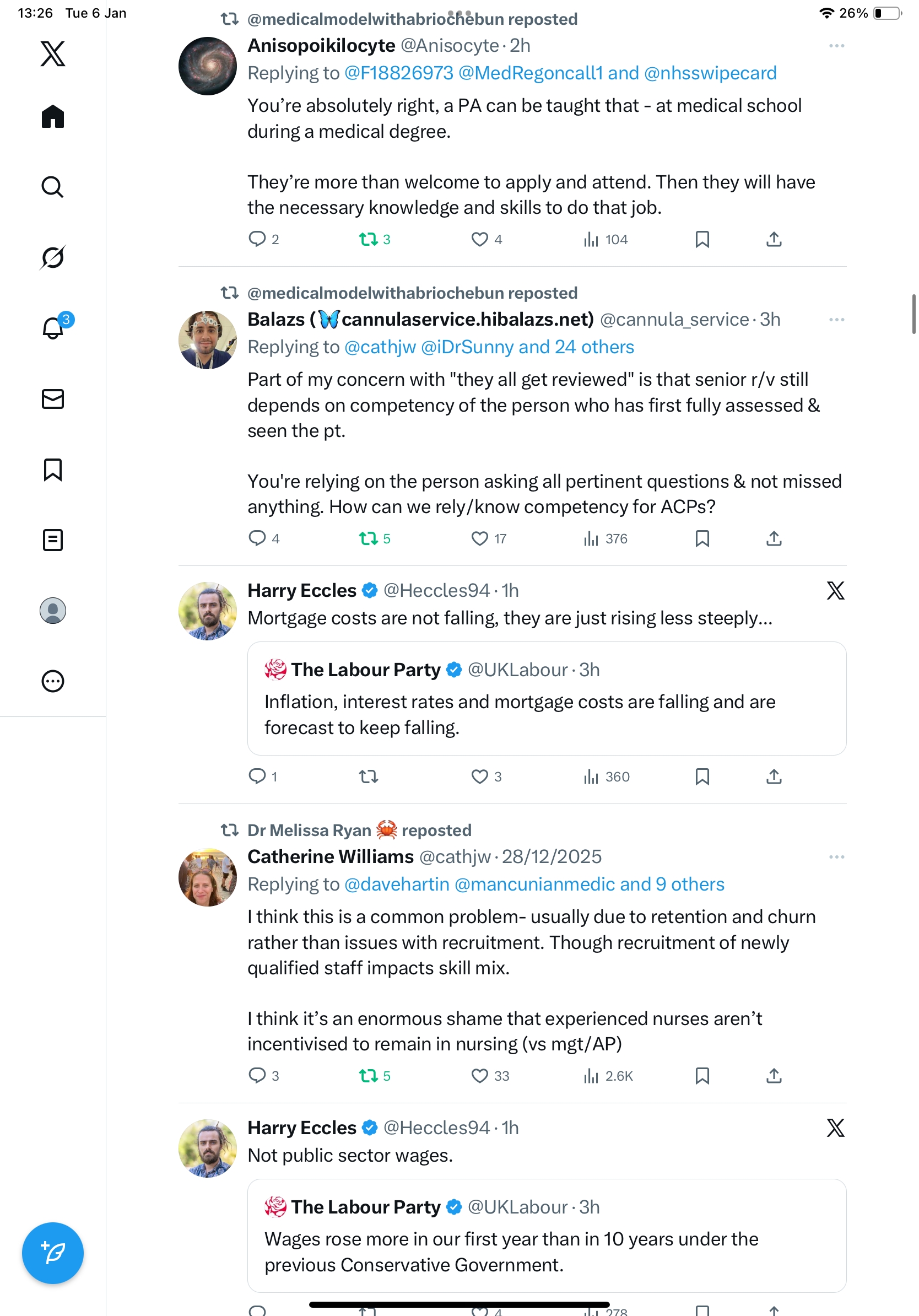Undo repost on Anisopoikilocyte's post
The image size is (919, 1316).
[x=368, y=239]
